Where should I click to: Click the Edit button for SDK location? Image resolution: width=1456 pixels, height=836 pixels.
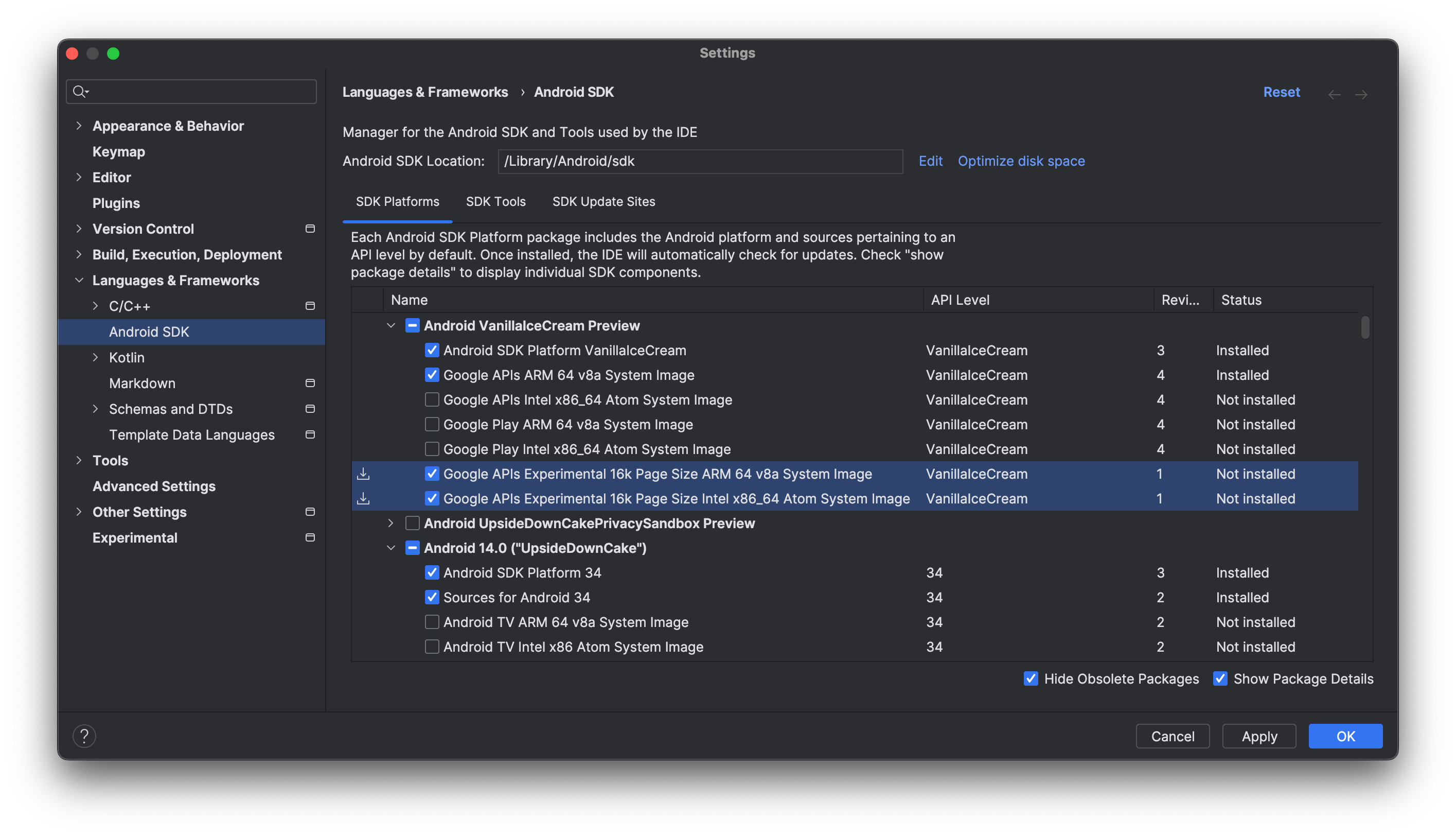(x=930, y=160)
